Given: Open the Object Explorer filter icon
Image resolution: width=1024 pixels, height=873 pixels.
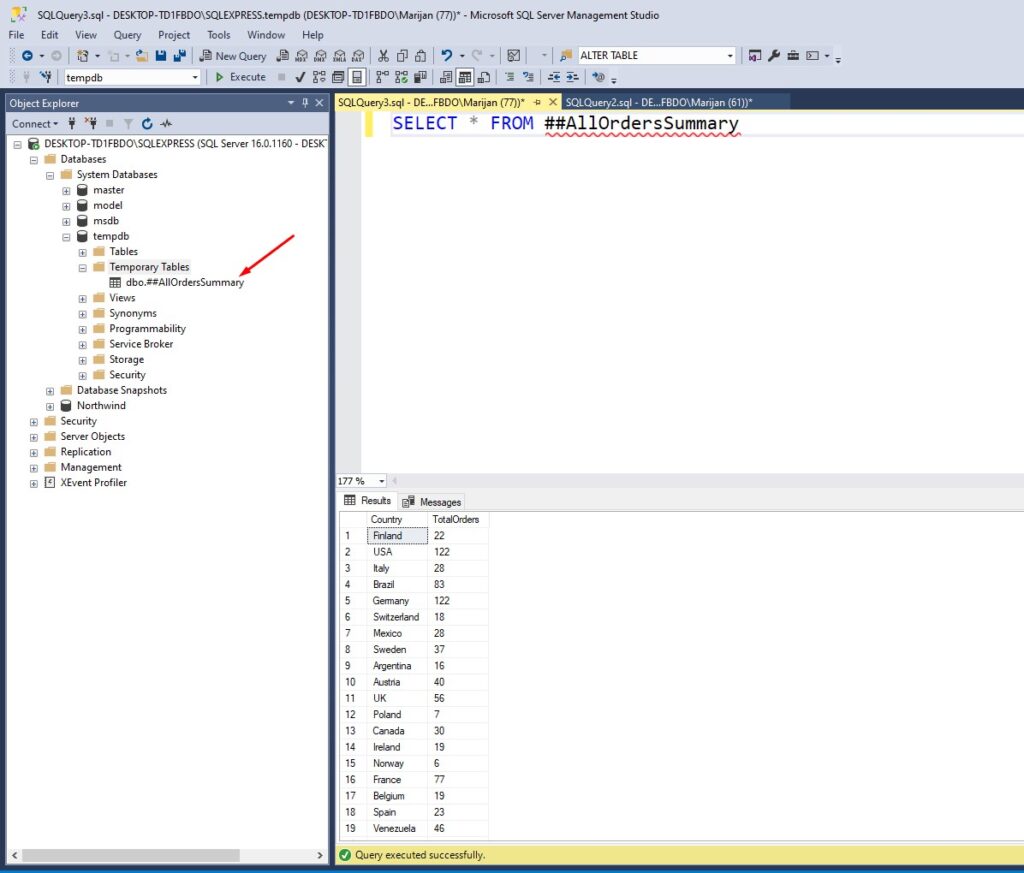Looking at the screenshot, I should (128, 123).
